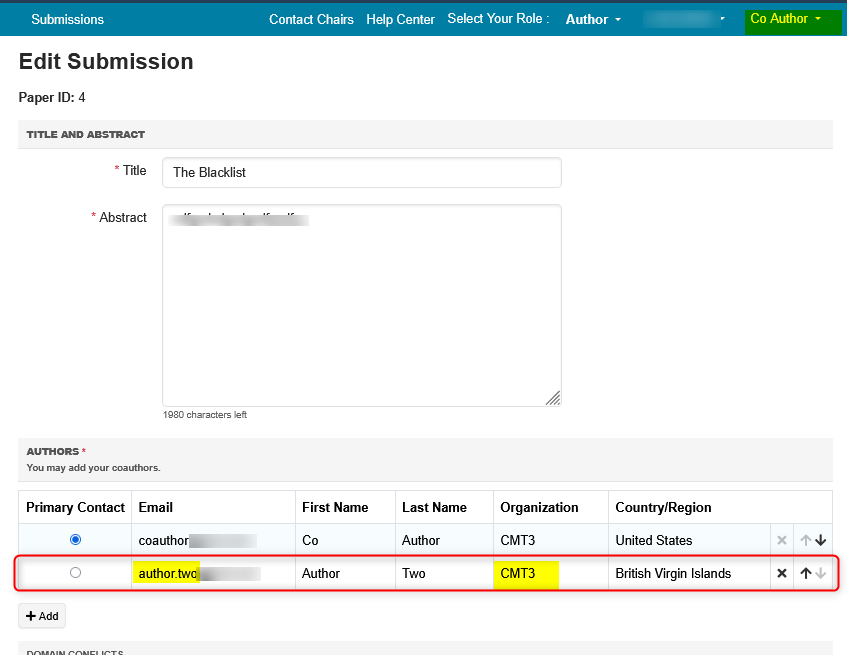Click the Contact Chairs link
This screenshot has height=655, width=847.
click(311, 19)
